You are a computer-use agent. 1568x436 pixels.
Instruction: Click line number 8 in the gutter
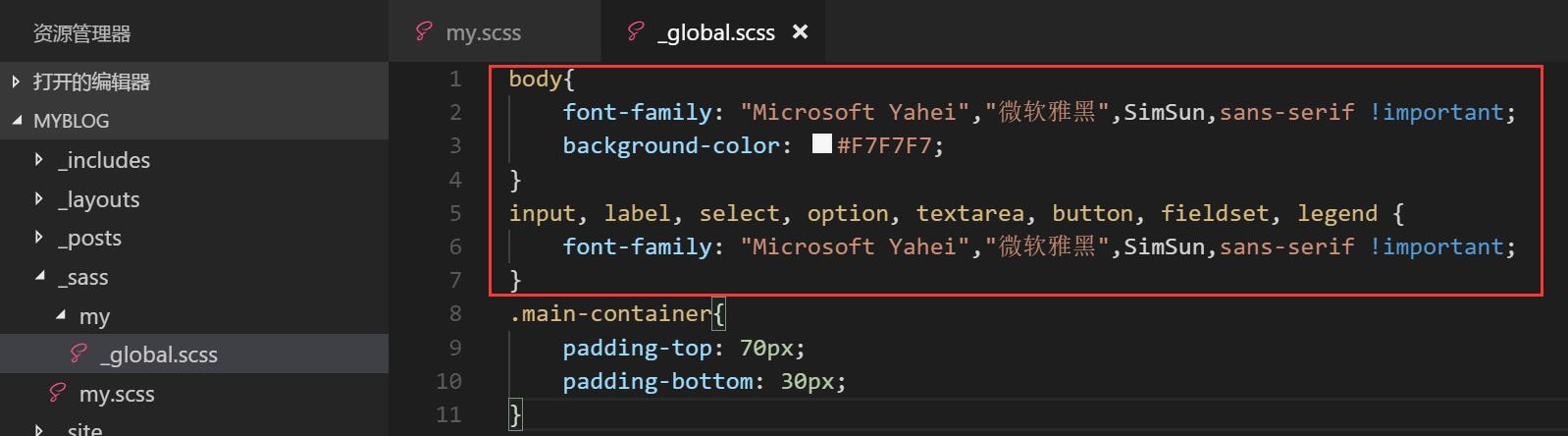point(454,313)
